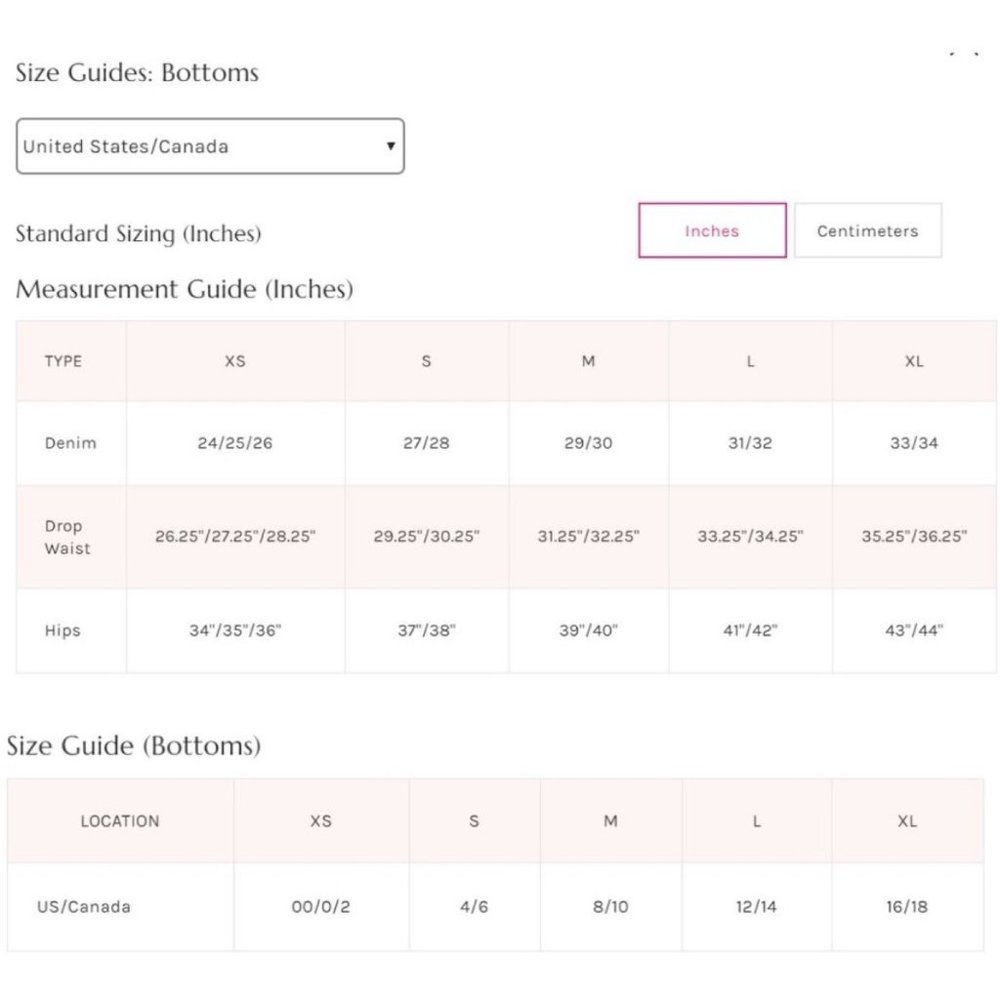The height and width of the screenshot is (1000, 1000).
Task: Open the United States/Canada region dropdown
Action: coord(210,146)
